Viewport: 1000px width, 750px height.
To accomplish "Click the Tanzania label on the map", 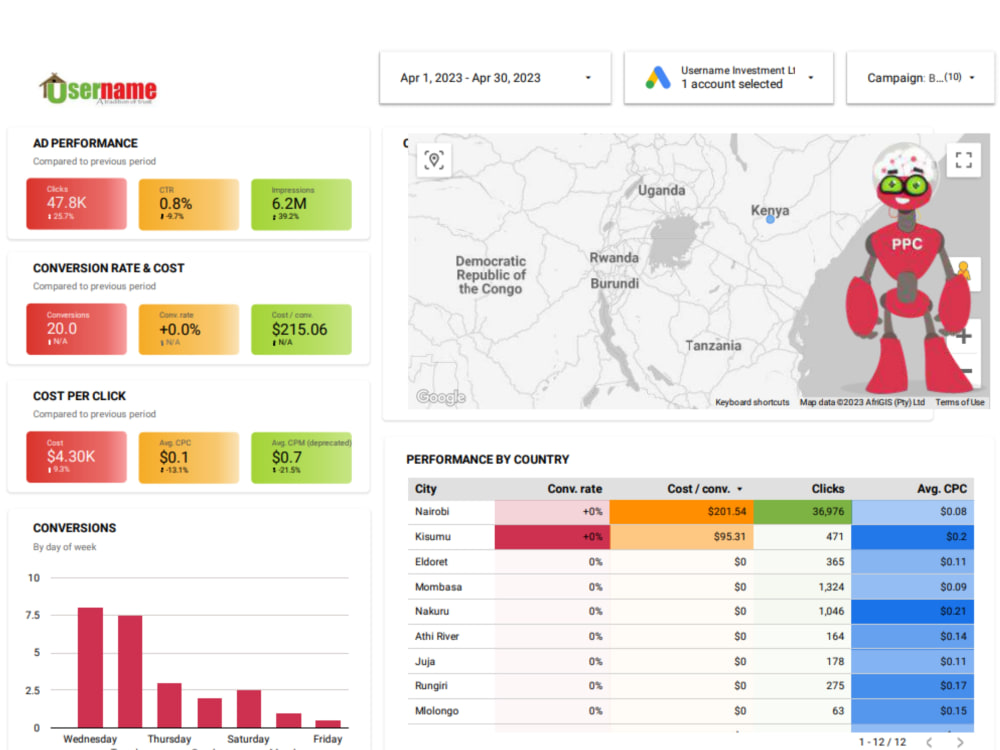I will pos(713,346).
